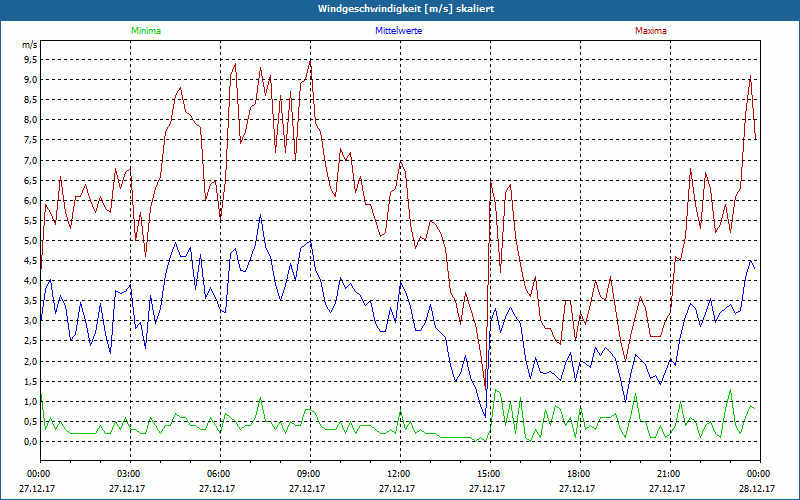Click the '0,5' y-axis value

point(31,421)
